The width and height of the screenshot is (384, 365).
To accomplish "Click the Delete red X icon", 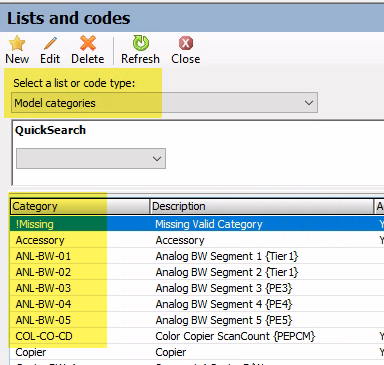I will coord(88,43).
